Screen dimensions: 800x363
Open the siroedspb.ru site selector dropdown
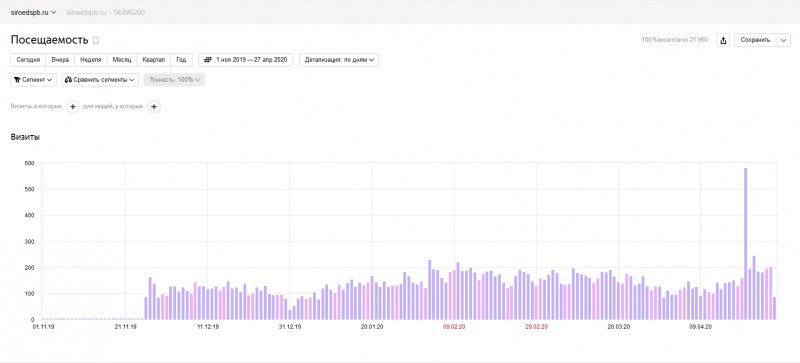click(33, 12)
